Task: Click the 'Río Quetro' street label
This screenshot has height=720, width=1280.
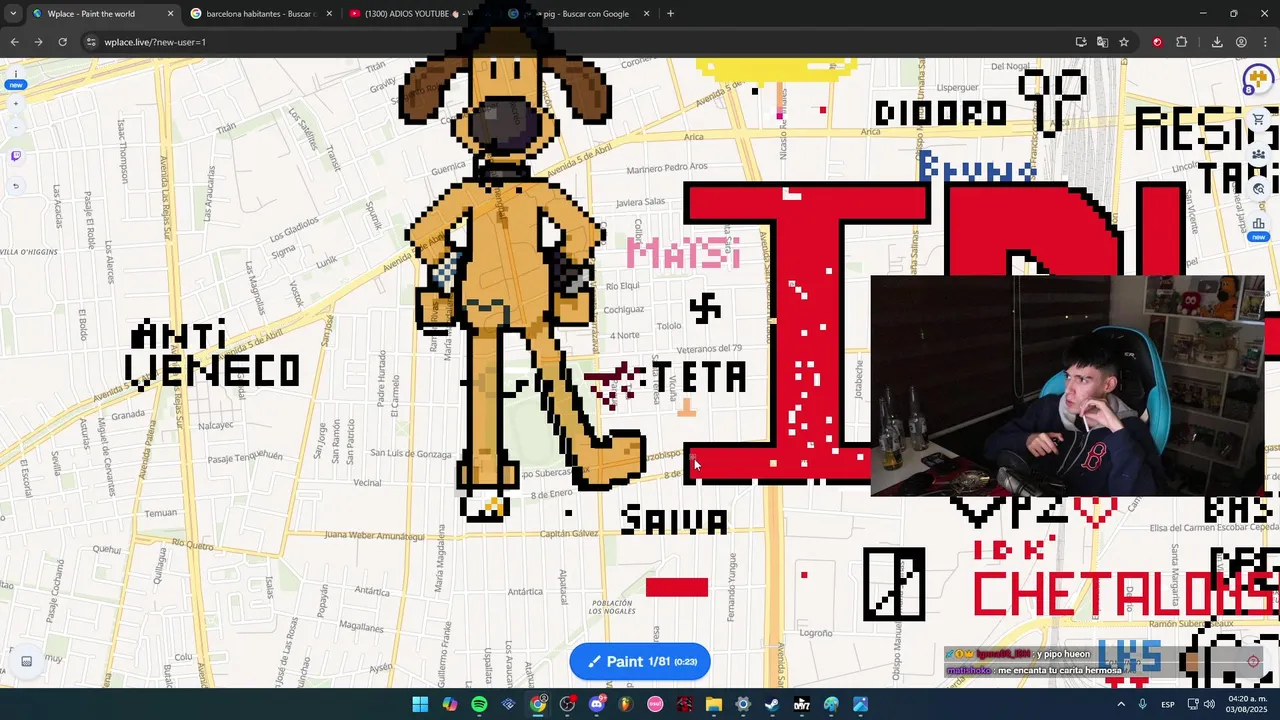Action: click(194, 546)
